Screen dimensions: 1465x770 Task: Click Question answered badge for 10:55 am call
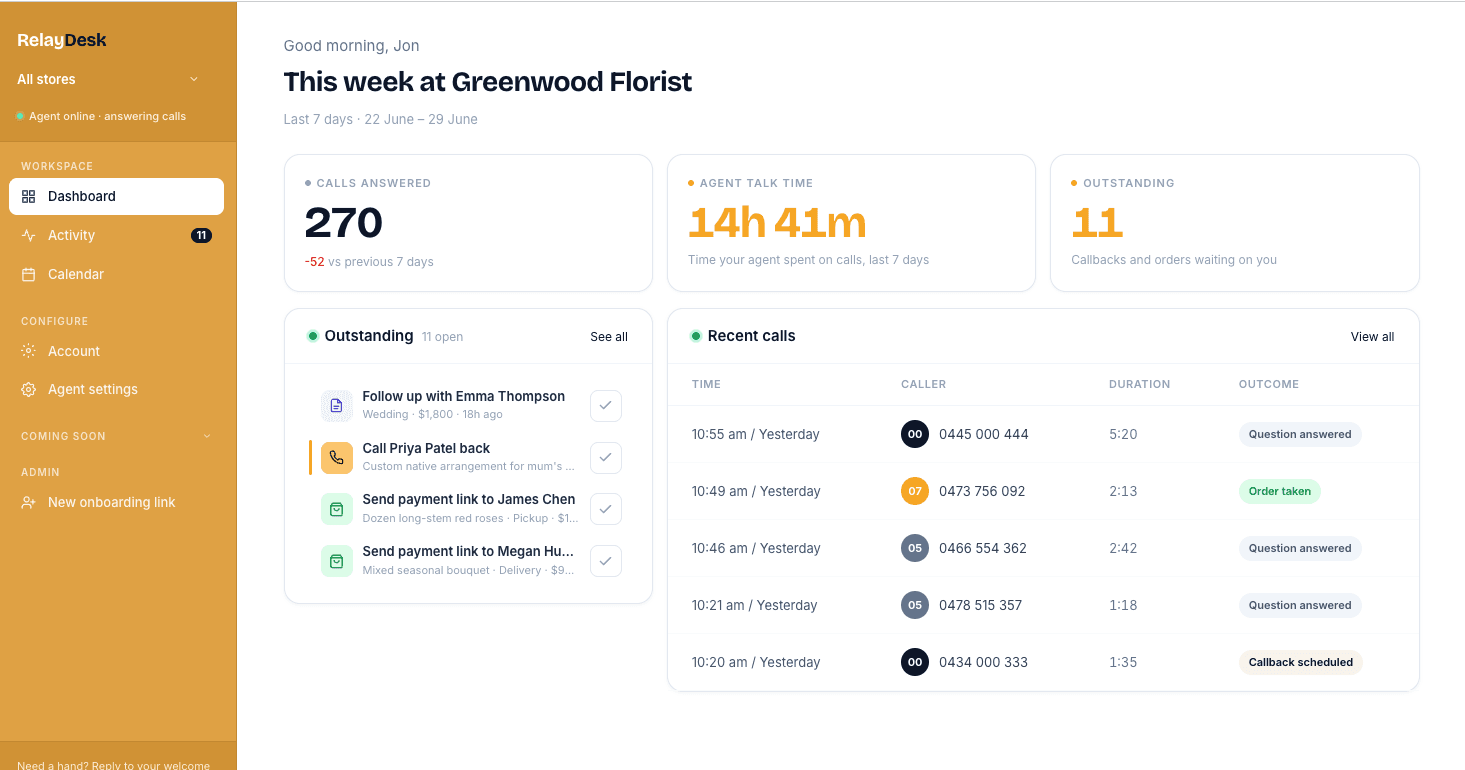(1300, 434)
